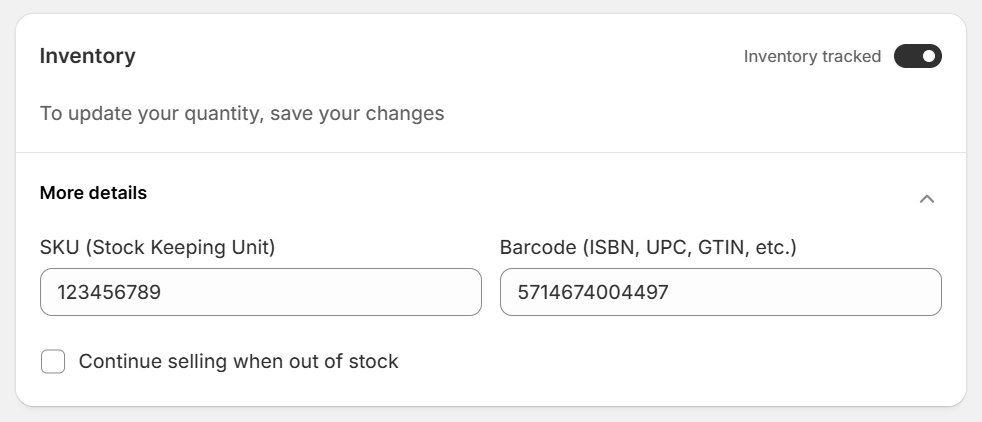Click the Continue selling when out of stock label
The image size is (982, 422).
coord(238,361)
